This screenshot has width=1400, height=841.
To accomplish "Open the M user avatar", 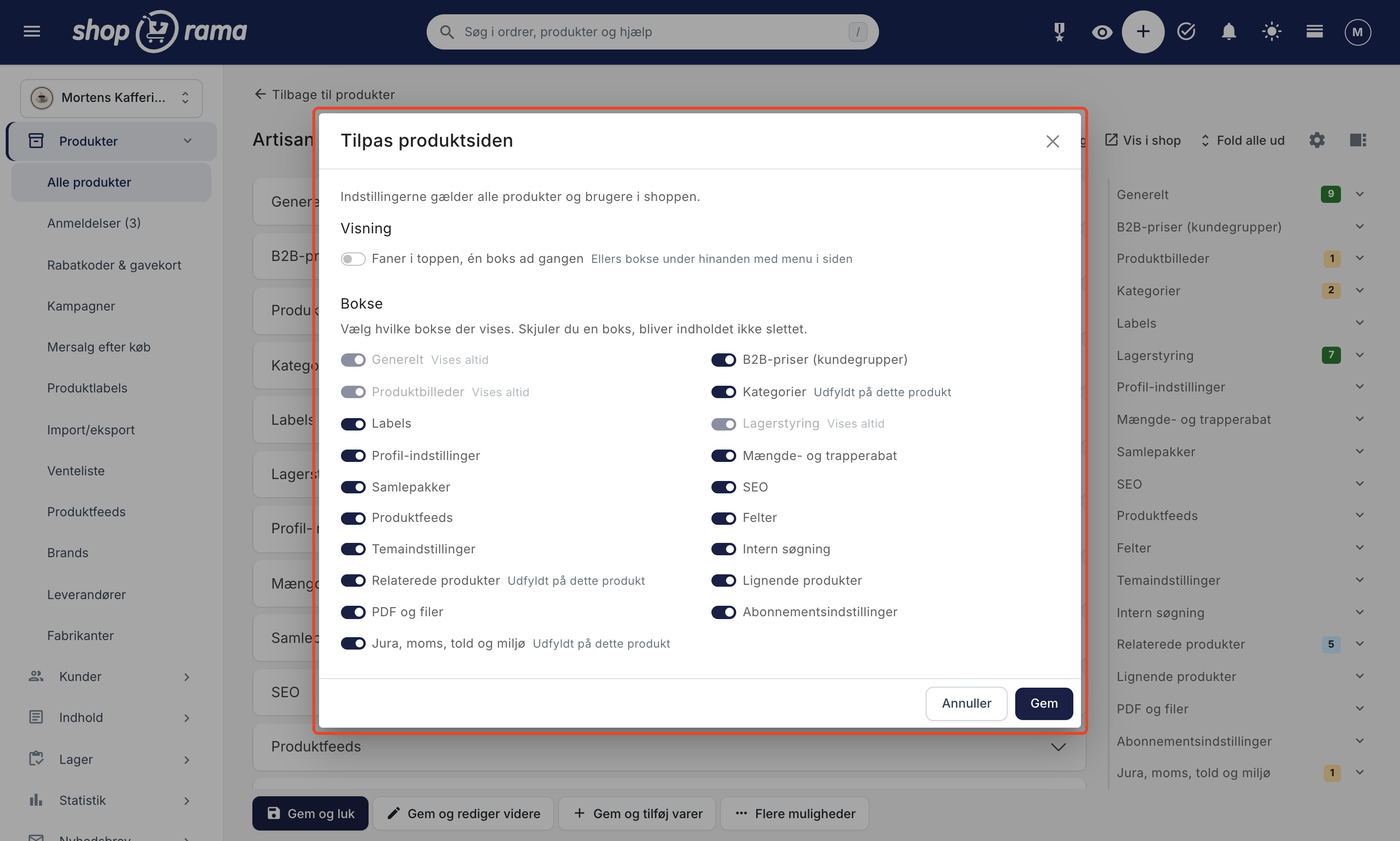I will (1357, 32).
